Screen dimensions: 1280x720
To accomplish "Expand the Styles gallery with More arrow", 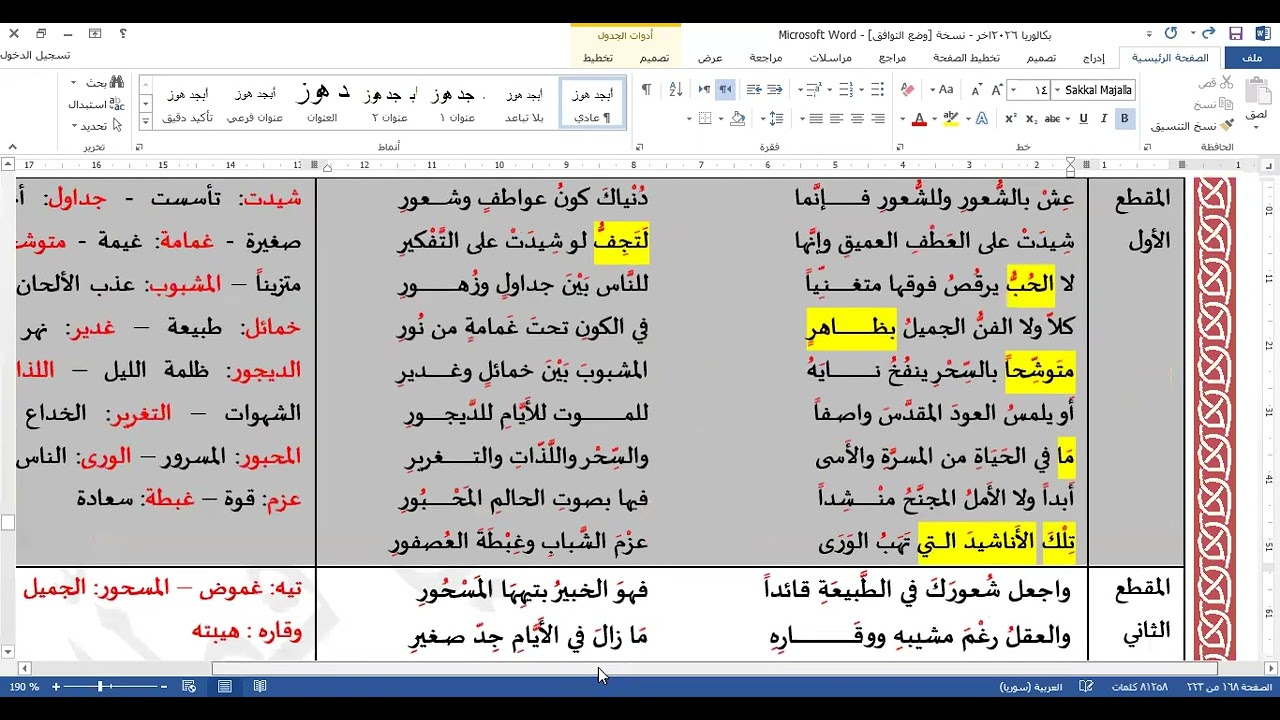I will click(x=146, y=120).
